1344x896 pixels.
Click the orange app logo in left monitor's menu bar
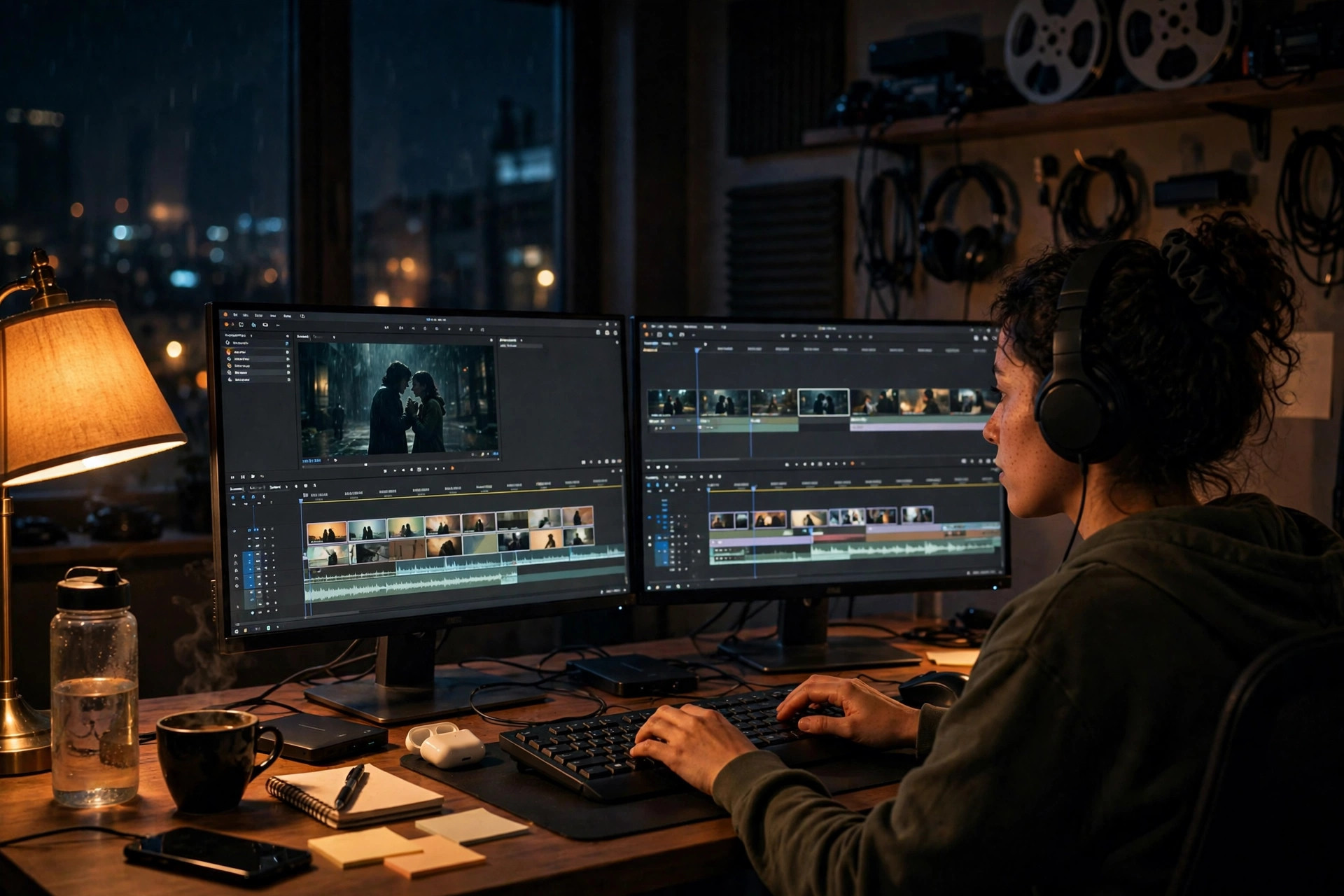(x=225, y=314)
